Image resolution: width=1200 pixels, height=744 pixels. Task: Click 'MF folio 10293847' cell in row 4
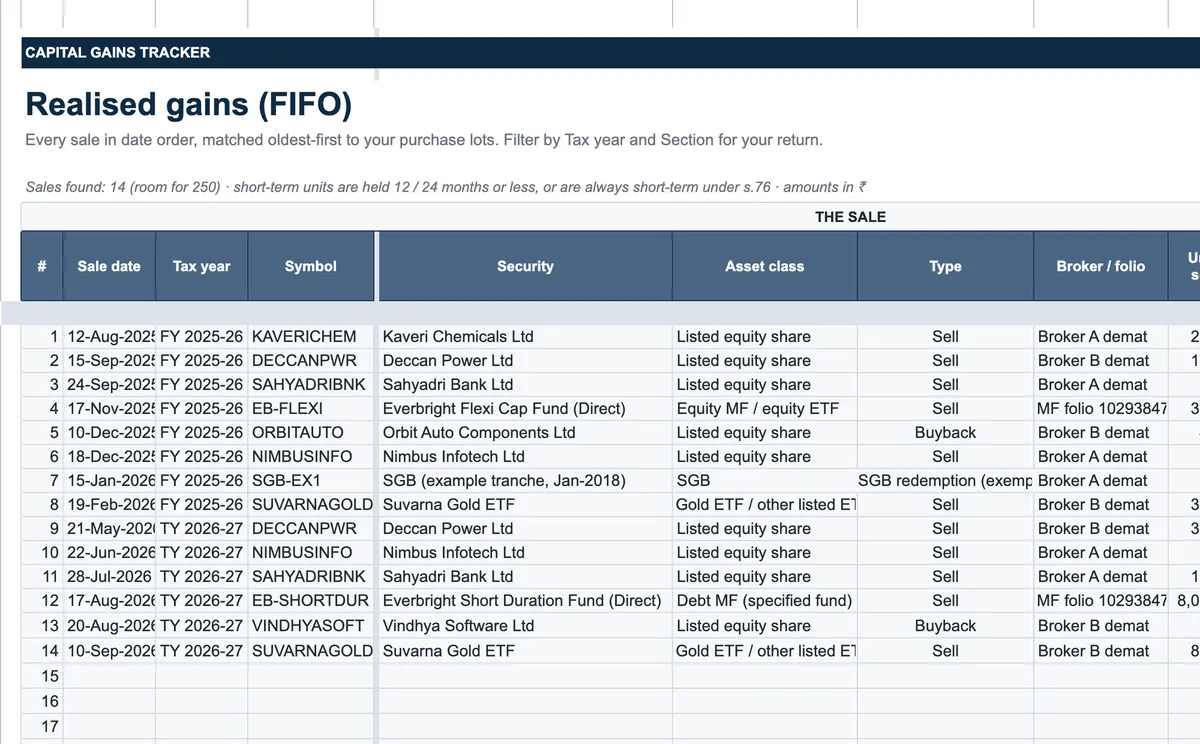[1101, 409]
